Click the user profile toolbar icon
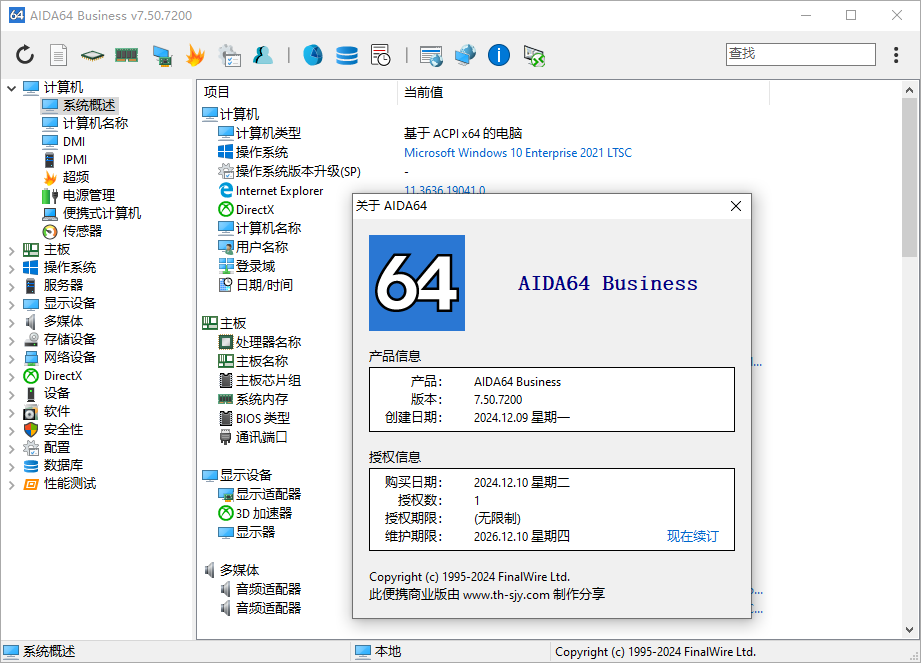The height and width of the screenshot is (663, 921). pos(263,55)
